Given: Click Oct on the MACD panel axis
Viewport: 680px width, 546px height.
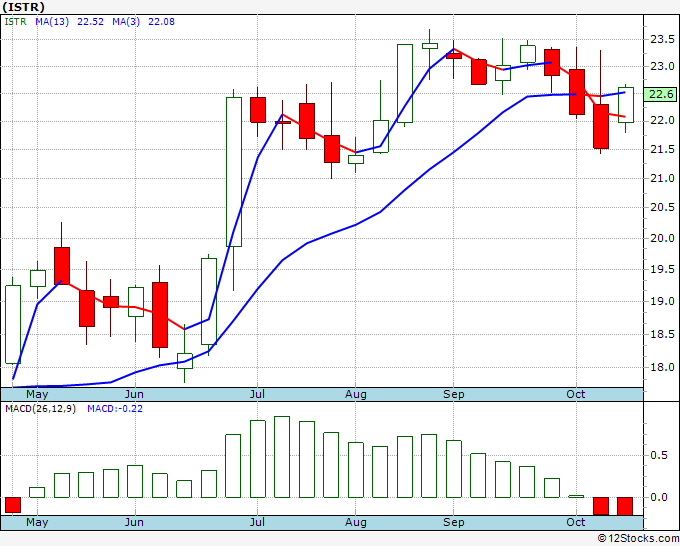Looking at the screenshot, I should click(x=575, y=522).
